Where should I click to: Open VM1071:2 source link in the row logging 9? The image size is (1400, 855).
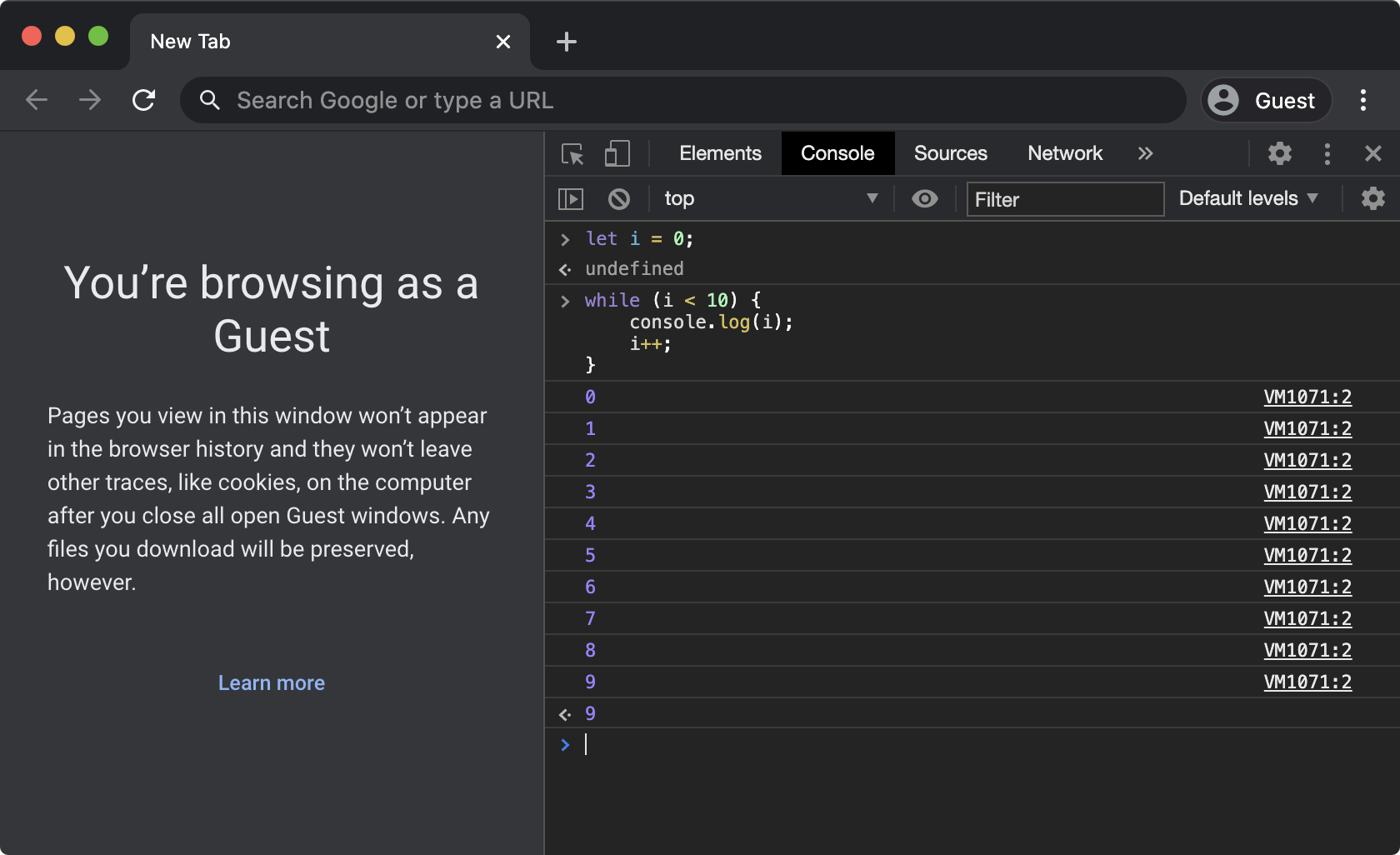1307,682
